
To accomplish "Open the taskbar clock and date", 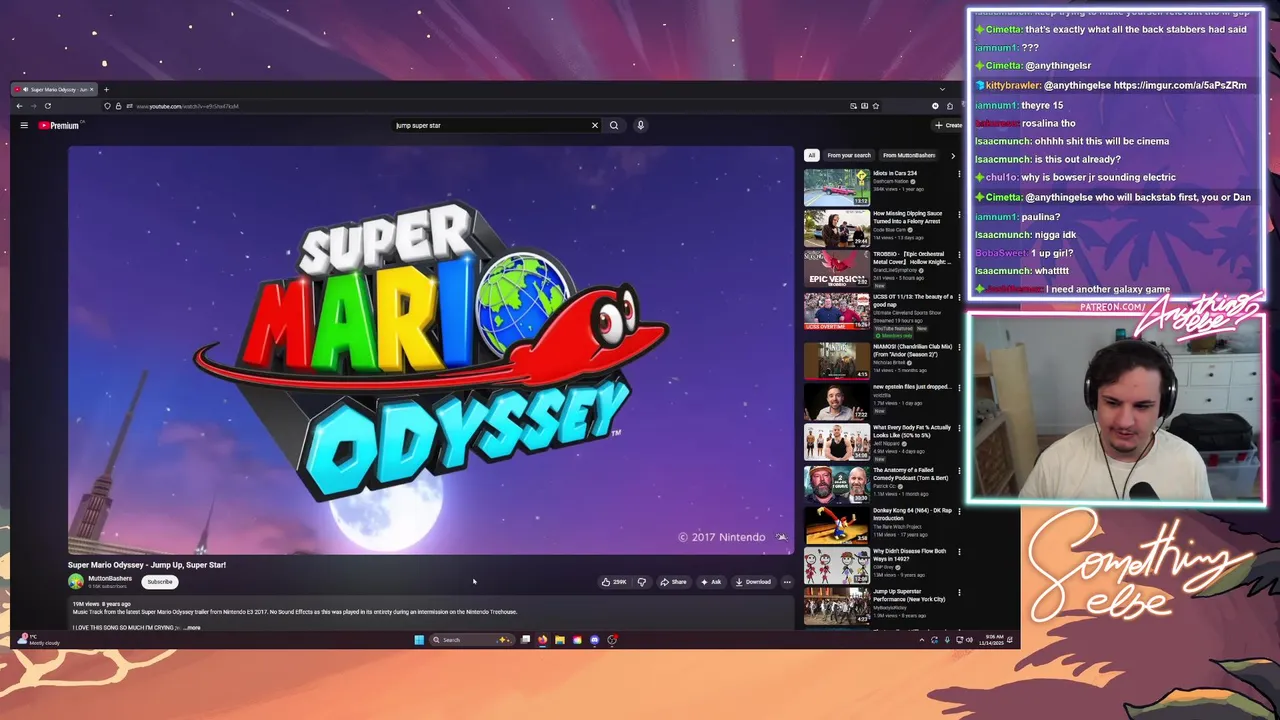I will (996, 640).
